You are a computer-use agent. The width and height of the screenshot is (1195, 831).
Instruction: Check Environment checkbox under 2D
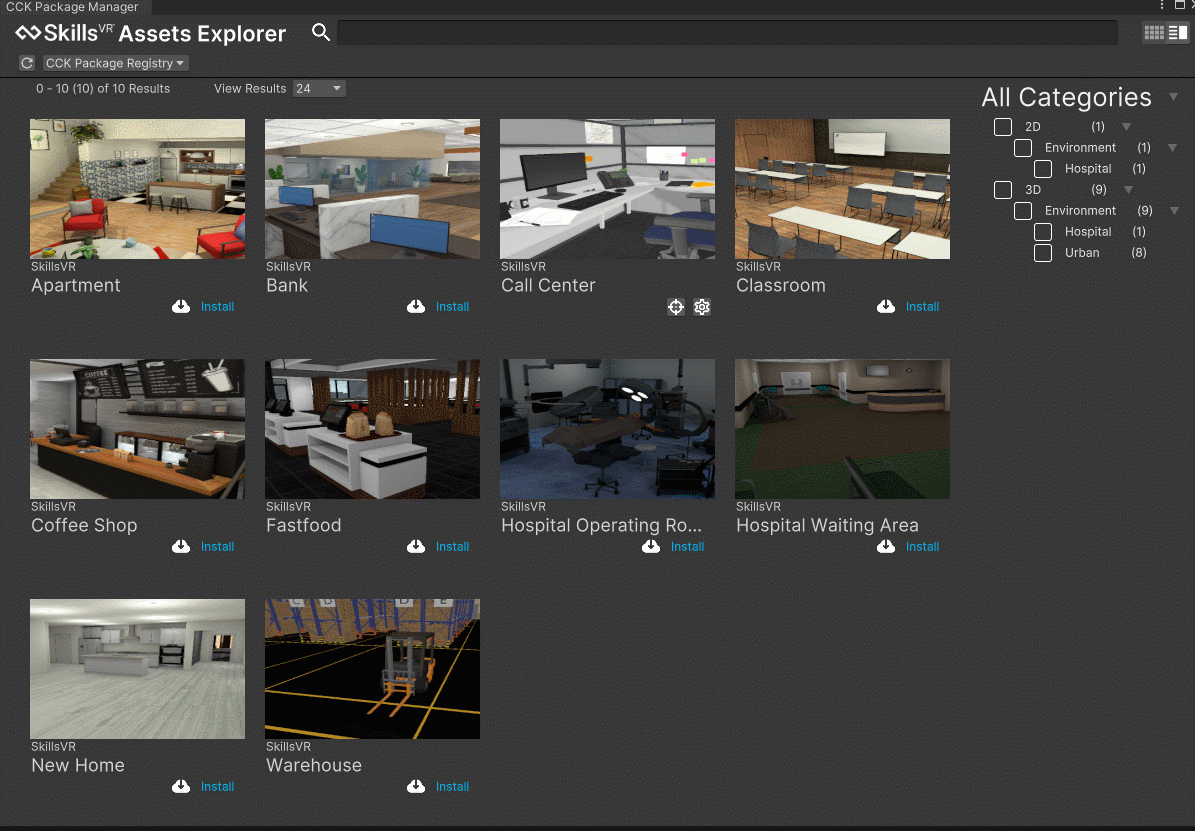1023,148
